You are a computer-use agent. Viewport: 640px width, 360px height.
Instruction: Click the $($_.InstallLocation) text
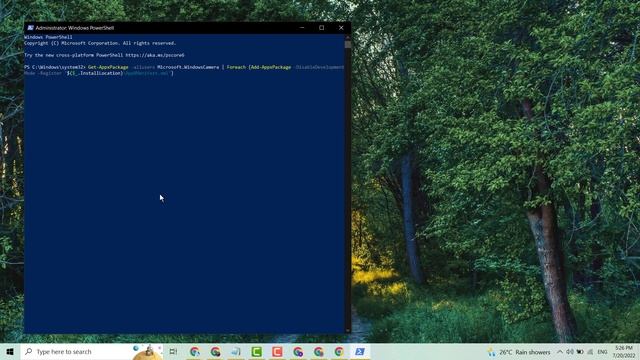(x=96, y=73)
